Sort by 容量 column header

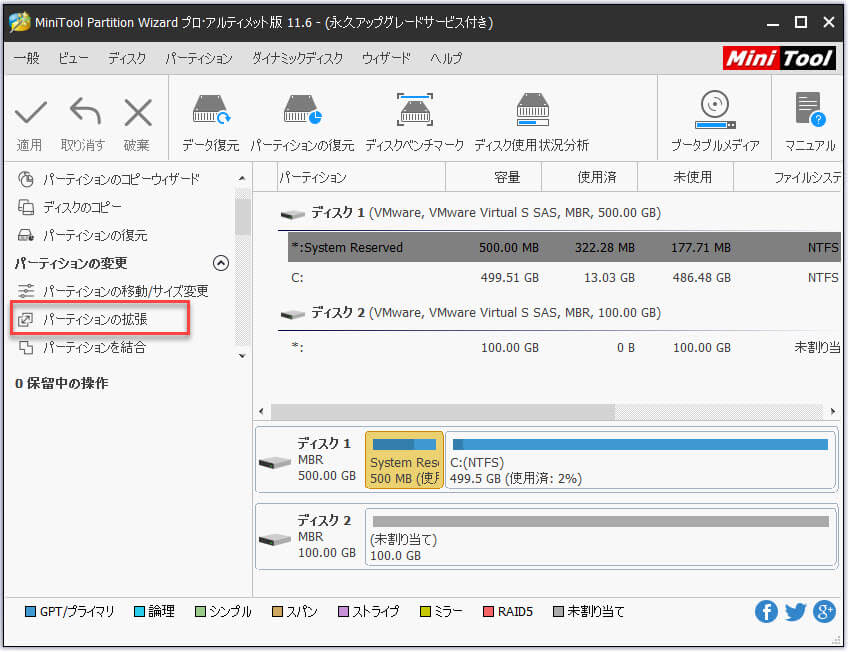pyautogui.click(x=493, y=177)
